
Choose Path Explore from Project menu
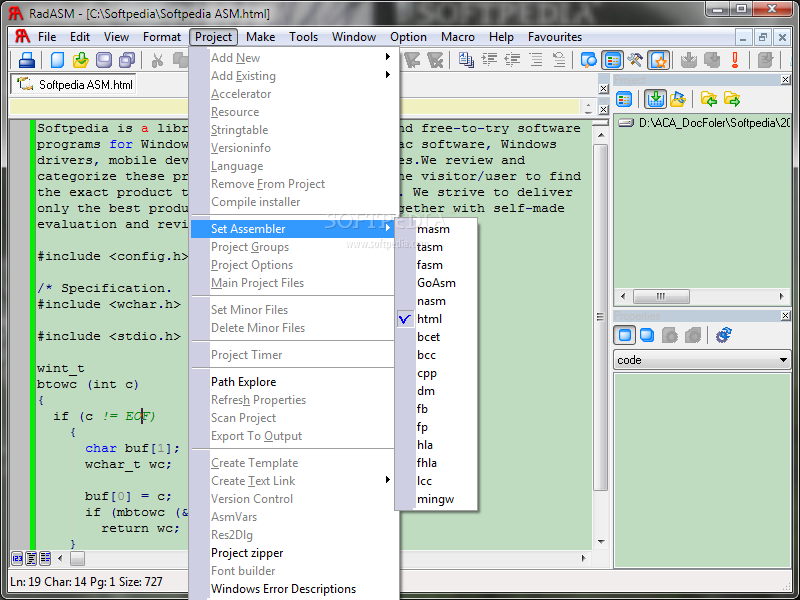(x=293, y=382)
